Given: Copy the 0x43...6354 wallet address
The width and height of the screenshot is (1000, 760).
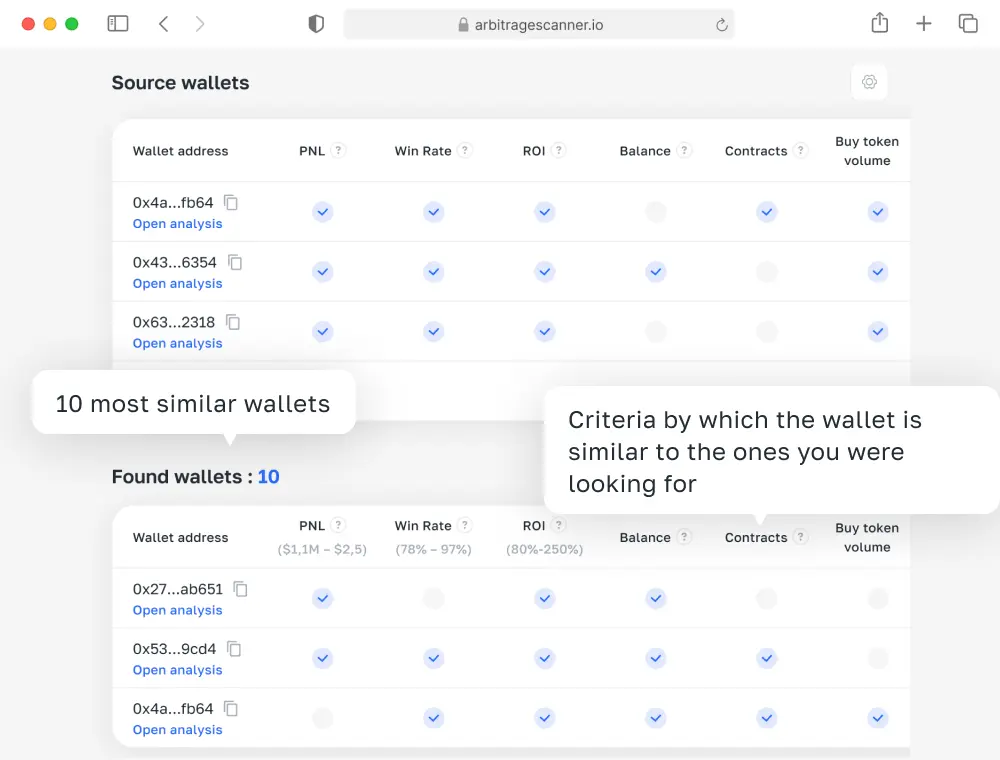Looking at the screenshot, I should point(235,262).
